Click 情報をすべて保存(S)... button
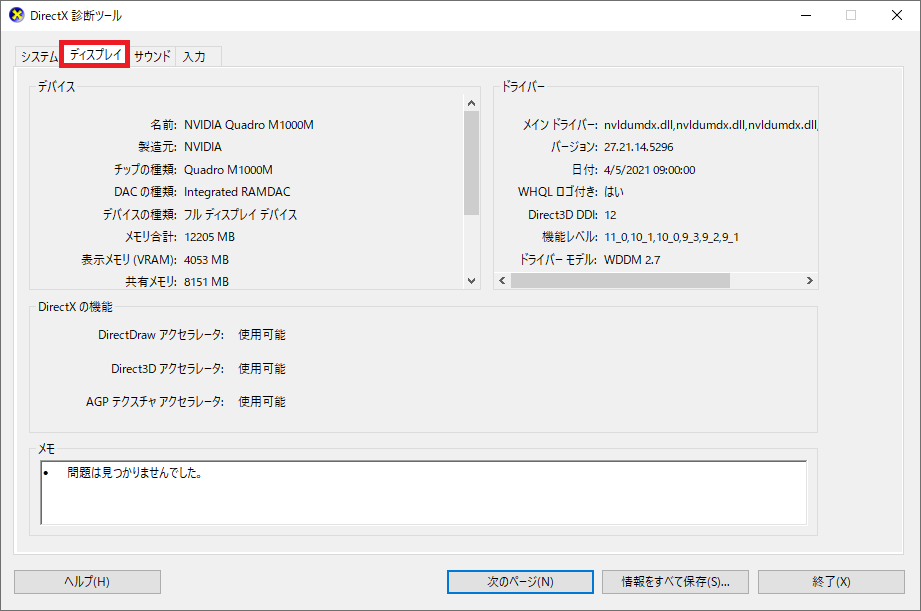 pyautogui.click(x=674, y=582)
